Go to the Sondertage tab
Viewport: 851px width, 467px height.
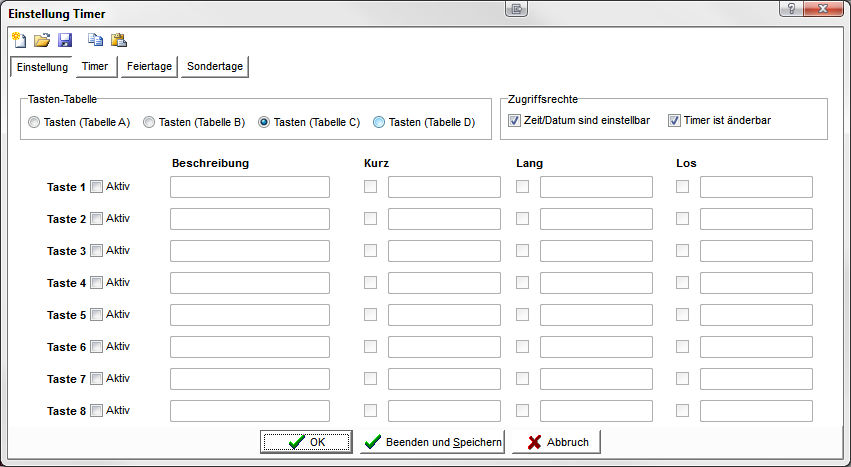[214, 67]
